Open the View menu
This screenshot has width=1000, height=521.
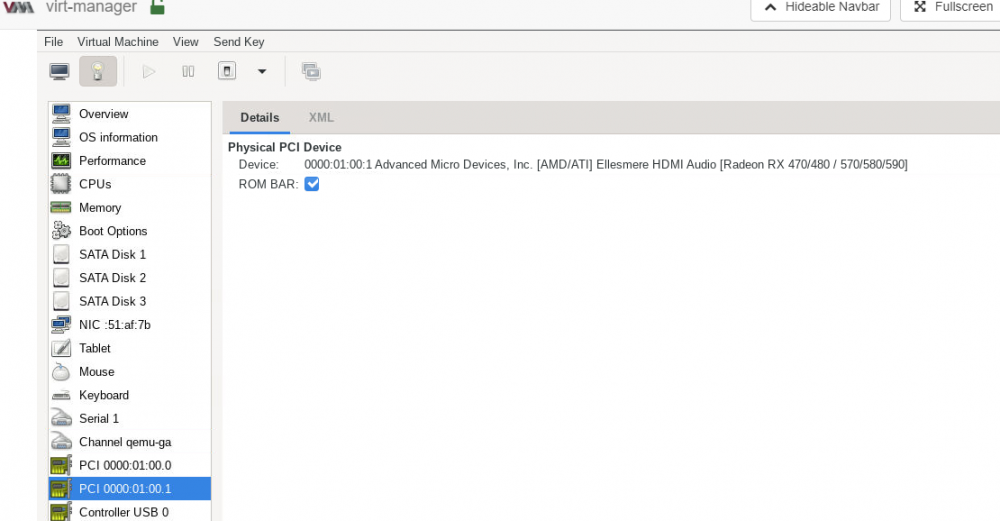pyautogui.click(x=186, y=42)
